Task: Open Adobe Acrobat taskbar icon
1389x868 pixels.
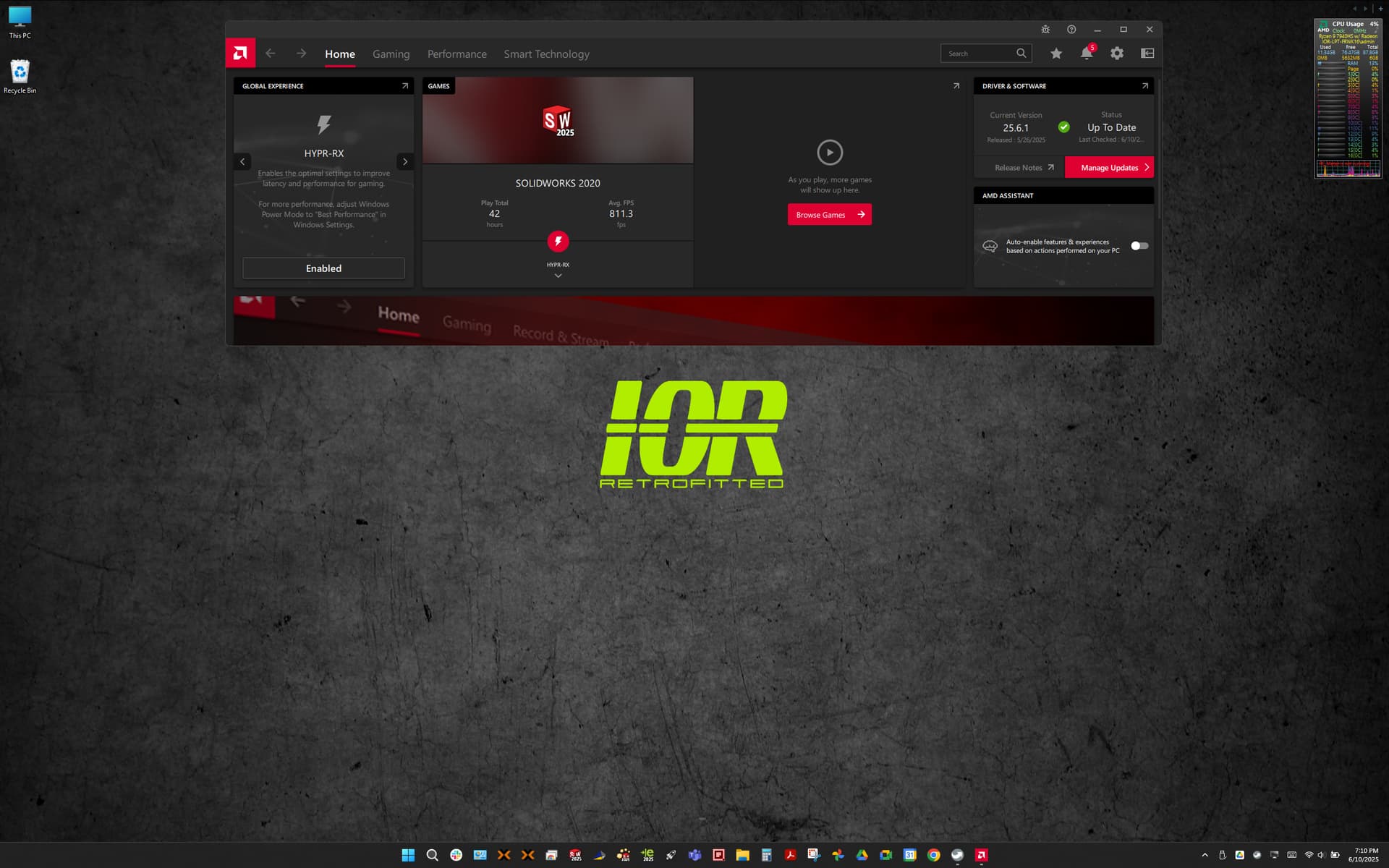Action: 790,855
